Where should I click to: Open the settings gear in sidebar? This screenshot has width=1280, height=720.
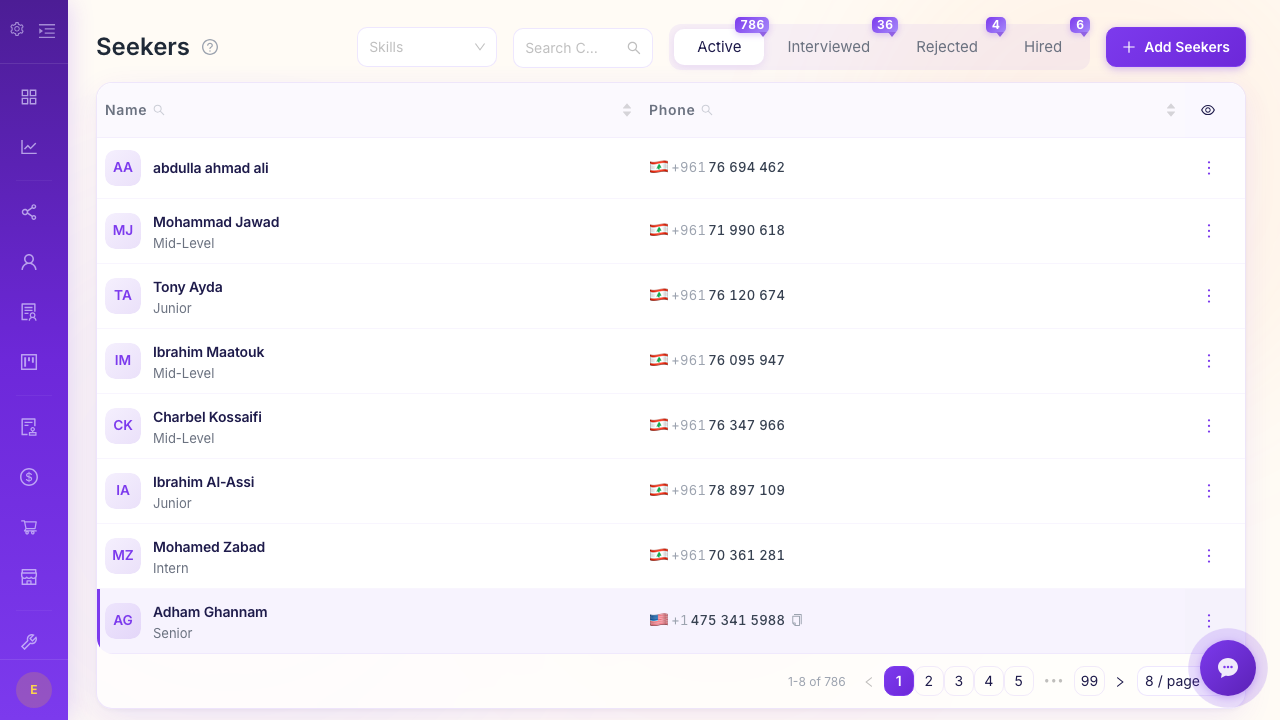(x=17, y=30)
